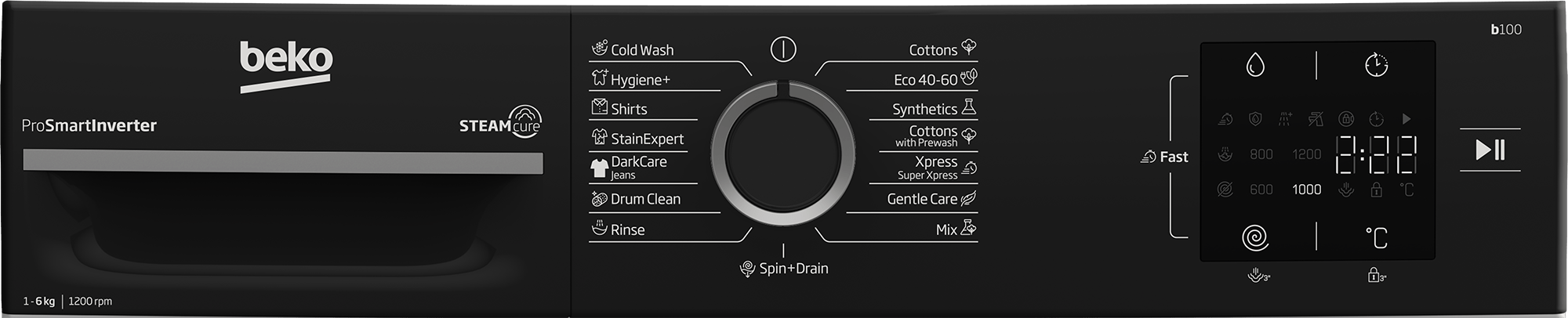
Task: Select the 1200 spin speed option
Action: click(1306, 154)
